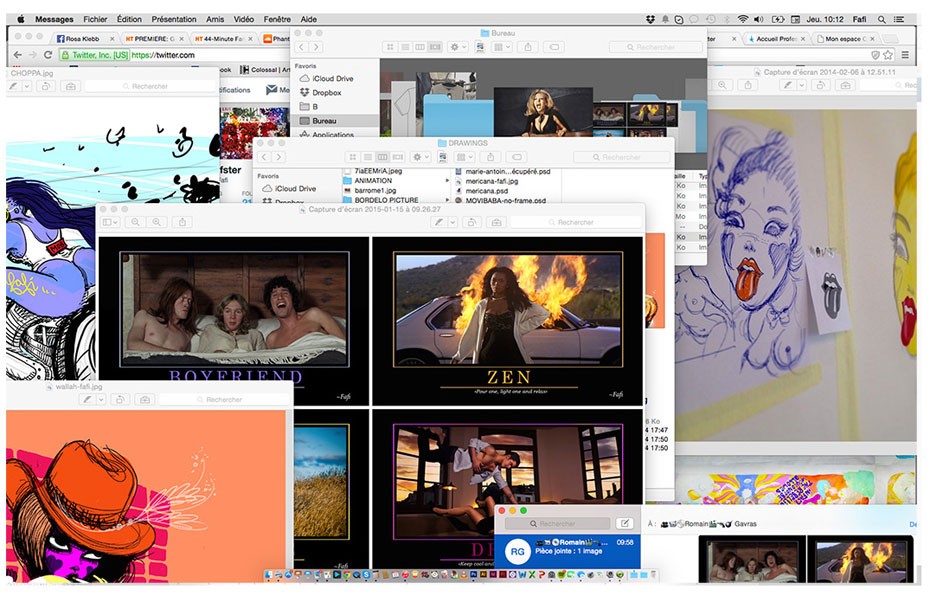Click the Rechercher field in Messages
This screenshot has width=930, height=600.
(557, 523)
